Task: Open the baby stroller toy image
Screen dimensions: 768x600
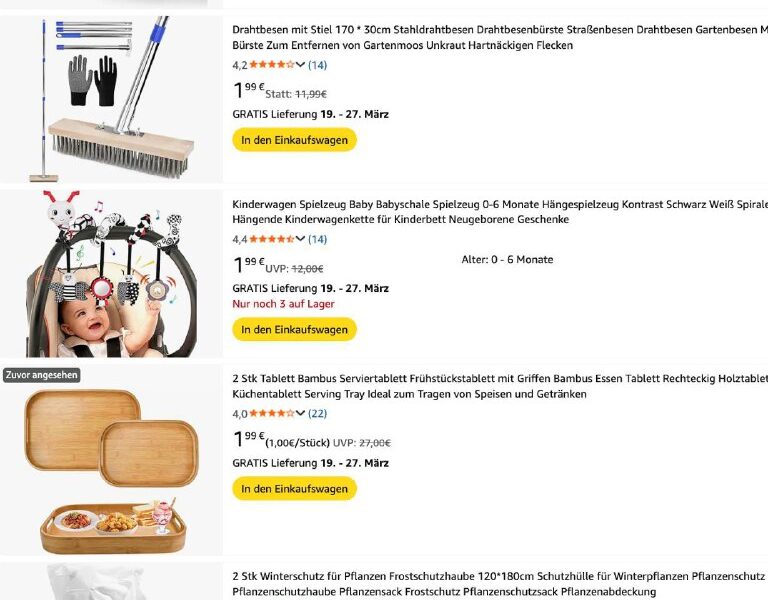Action: click(x=110, y=273)
